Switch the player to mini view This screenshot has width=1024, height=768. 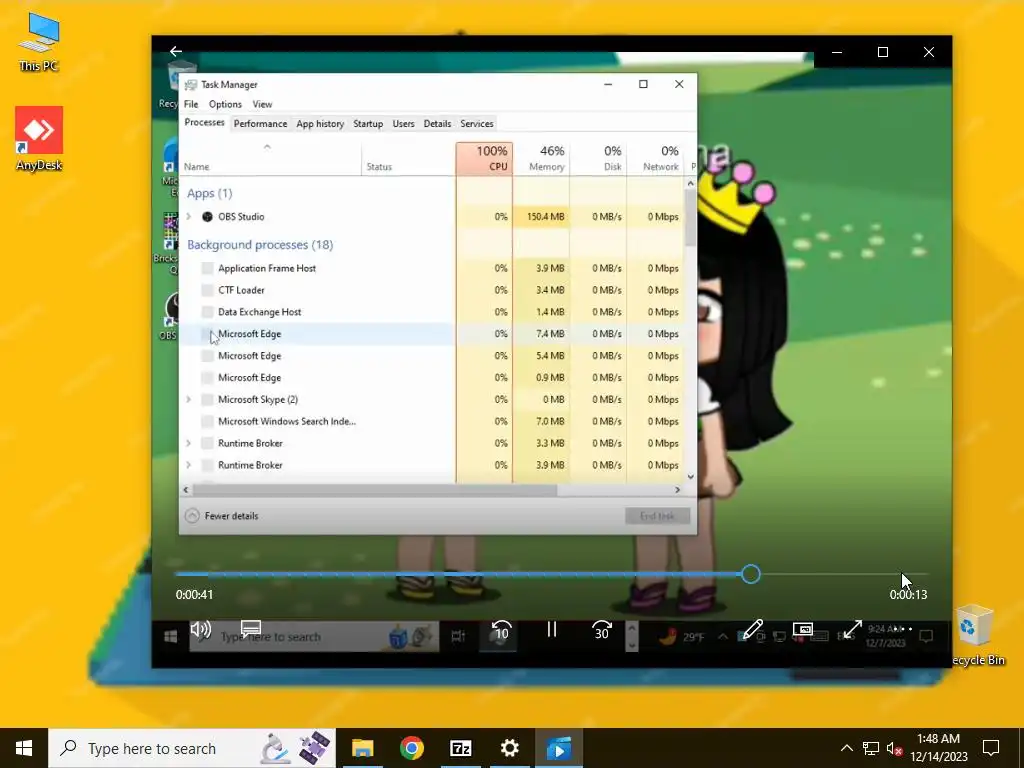pyautogui.click(x=803, y=629)
